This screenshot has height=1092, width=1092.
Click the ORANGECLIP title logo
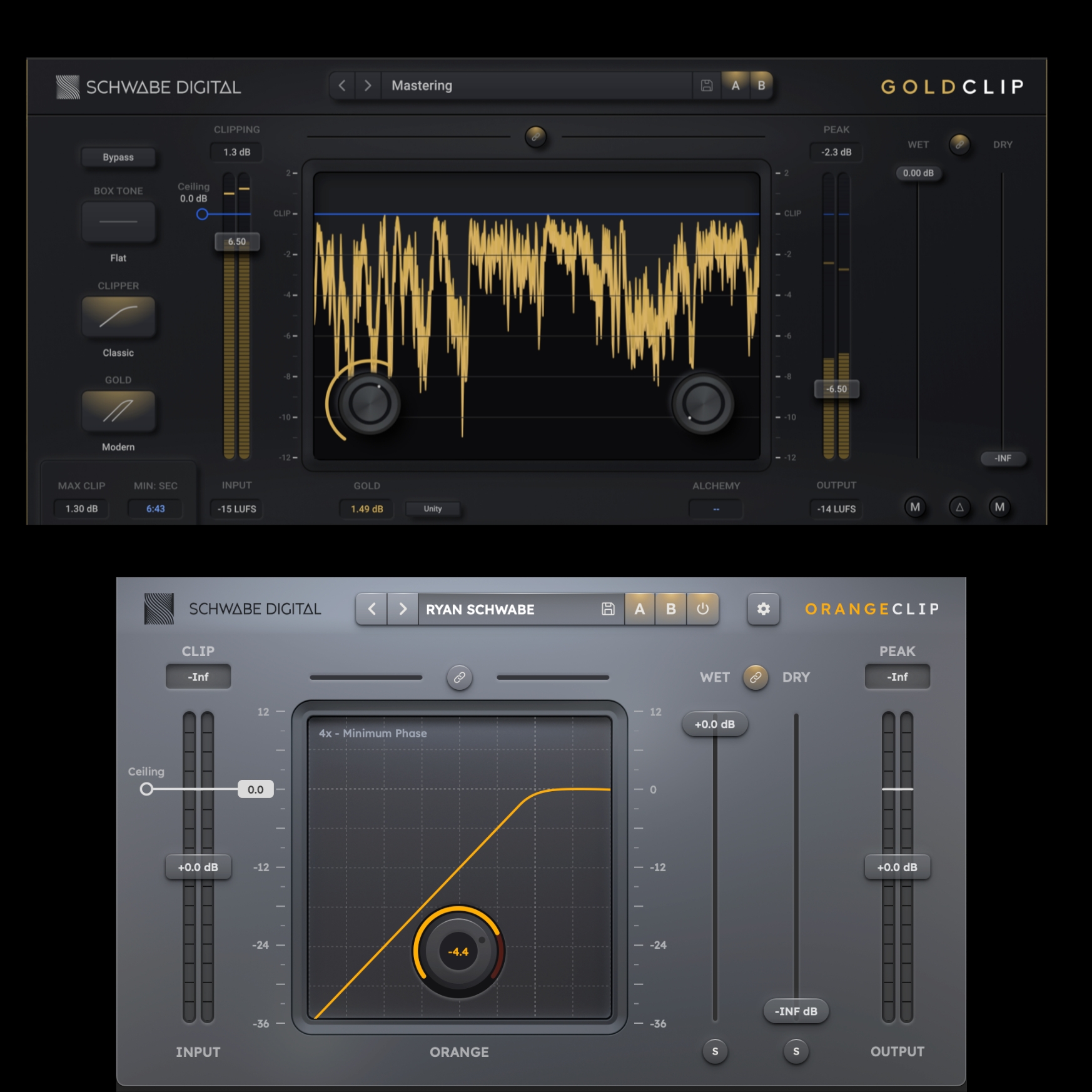[x=872, y=609]
